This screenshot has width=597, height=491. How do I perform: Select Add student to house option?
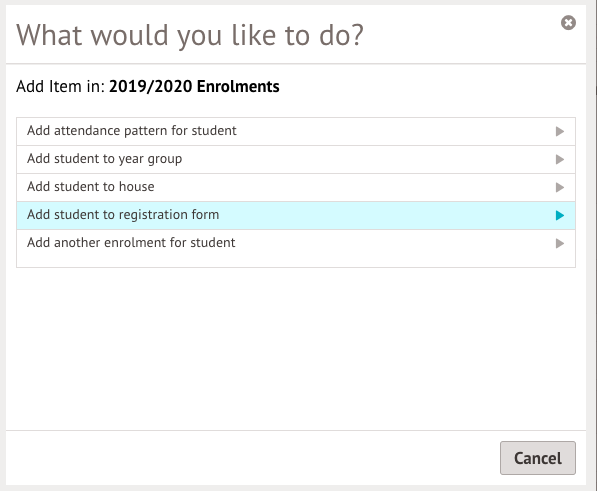coord(296,187)
